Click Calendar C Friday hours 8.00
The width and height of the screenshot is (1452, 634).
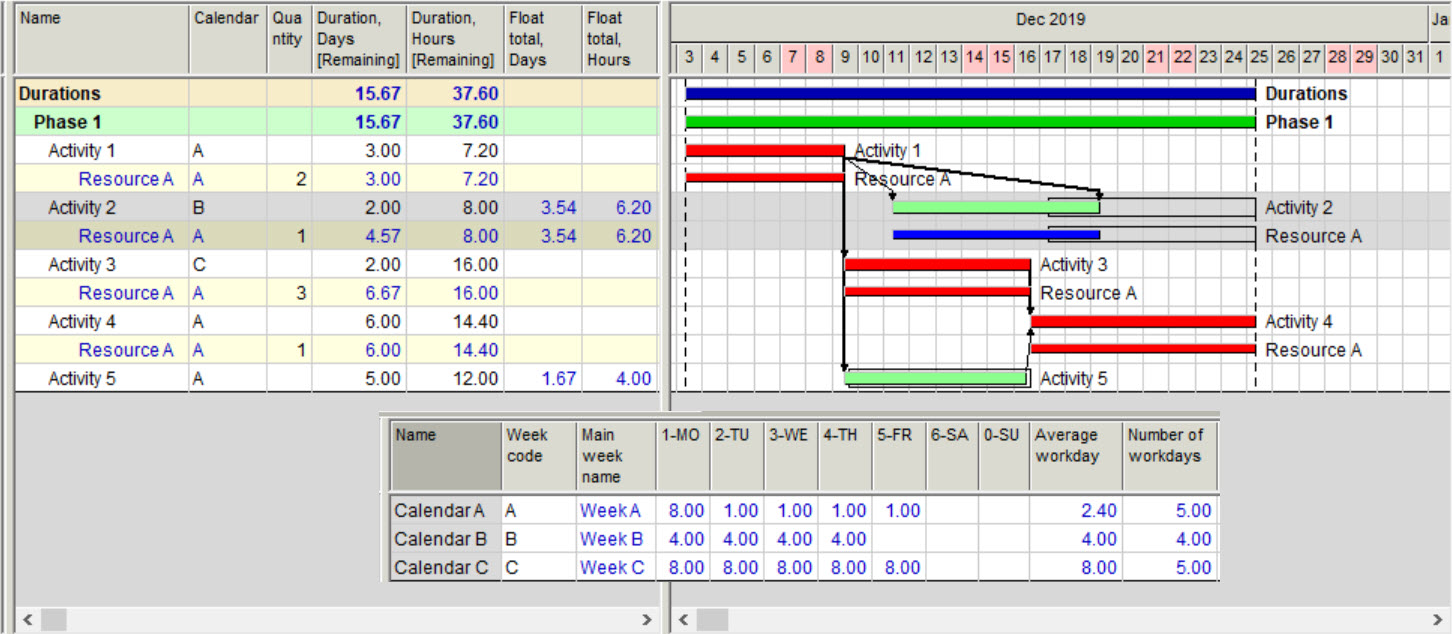point(903,568)
